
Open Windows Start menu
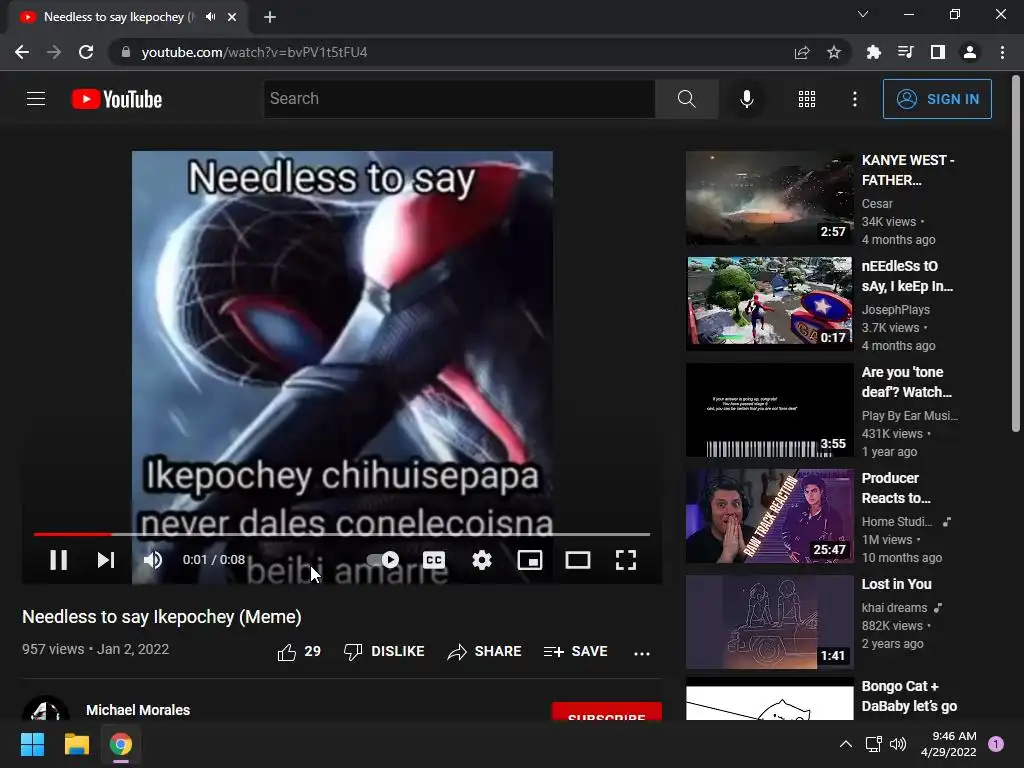pyautogui.click(x=32, y=744)
